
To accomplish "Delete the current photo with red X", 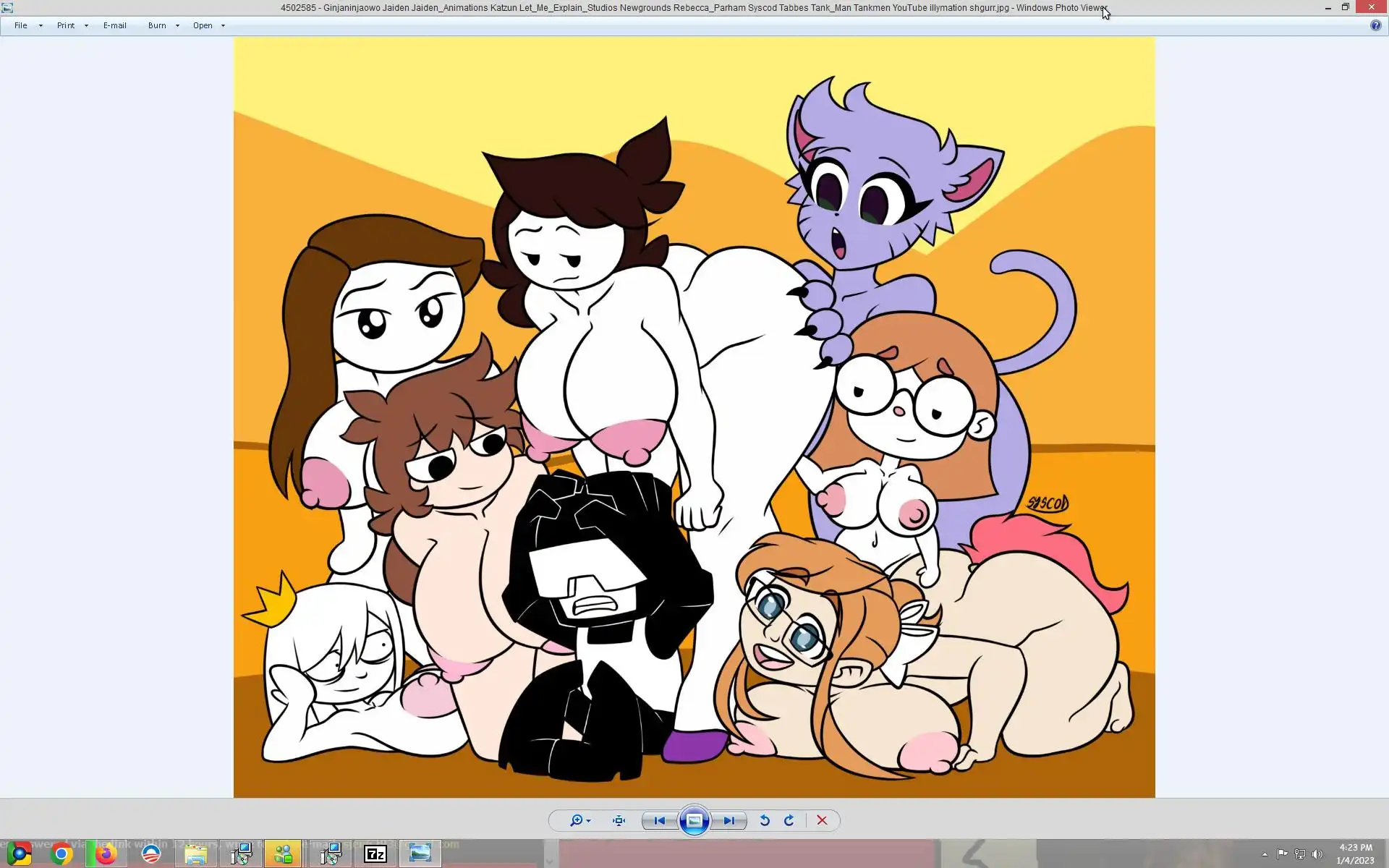I will point(822,820).
